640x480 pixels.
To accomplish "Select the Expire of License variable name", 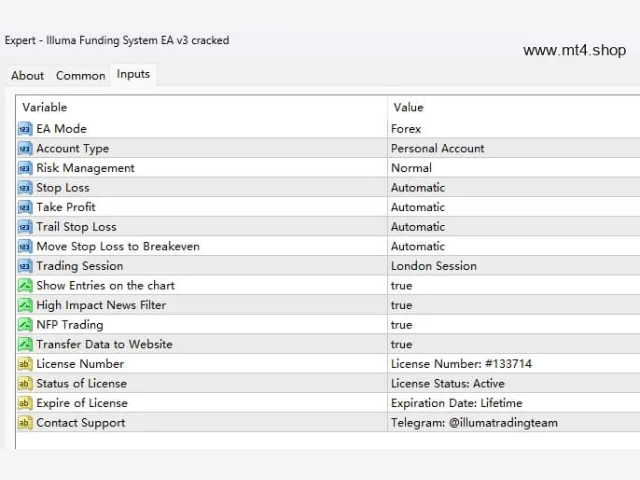I will pyautogui.click(x=82, y=403).
